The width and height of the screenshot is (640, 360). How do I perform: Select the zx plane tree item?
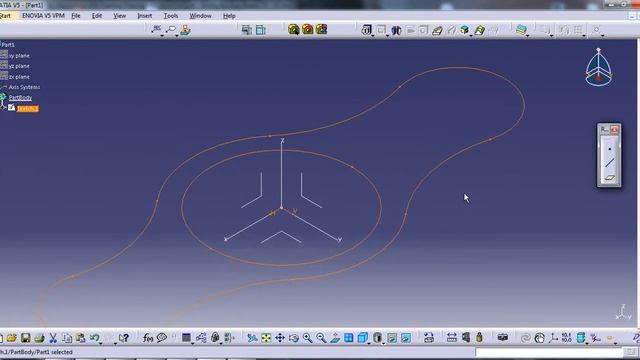[19, 77]
